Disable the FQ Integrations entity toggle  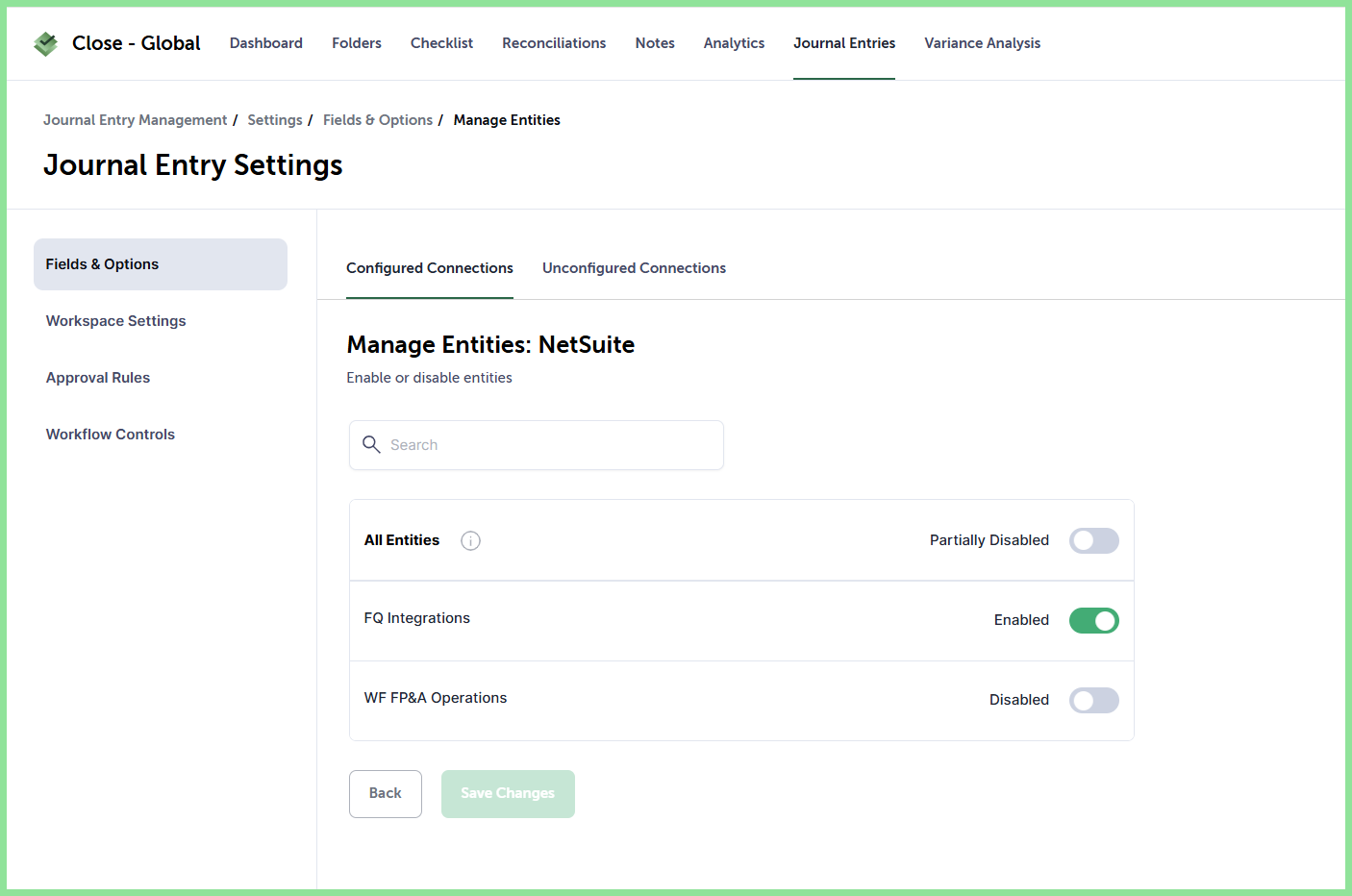click(1094, 620)
